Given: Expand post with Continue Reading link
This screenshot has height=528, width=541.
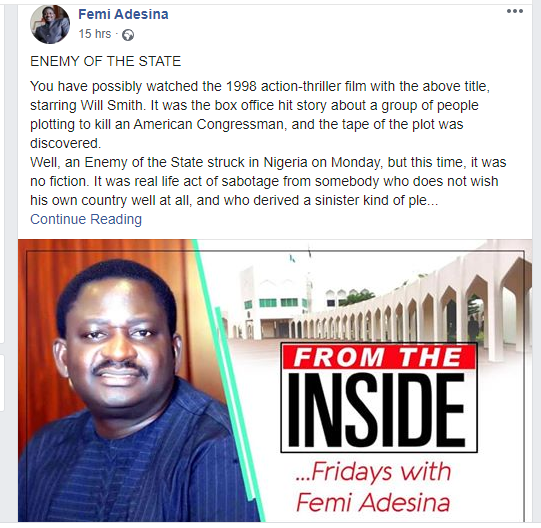Looking at the screenshot, I should click(x=86, y=219).
